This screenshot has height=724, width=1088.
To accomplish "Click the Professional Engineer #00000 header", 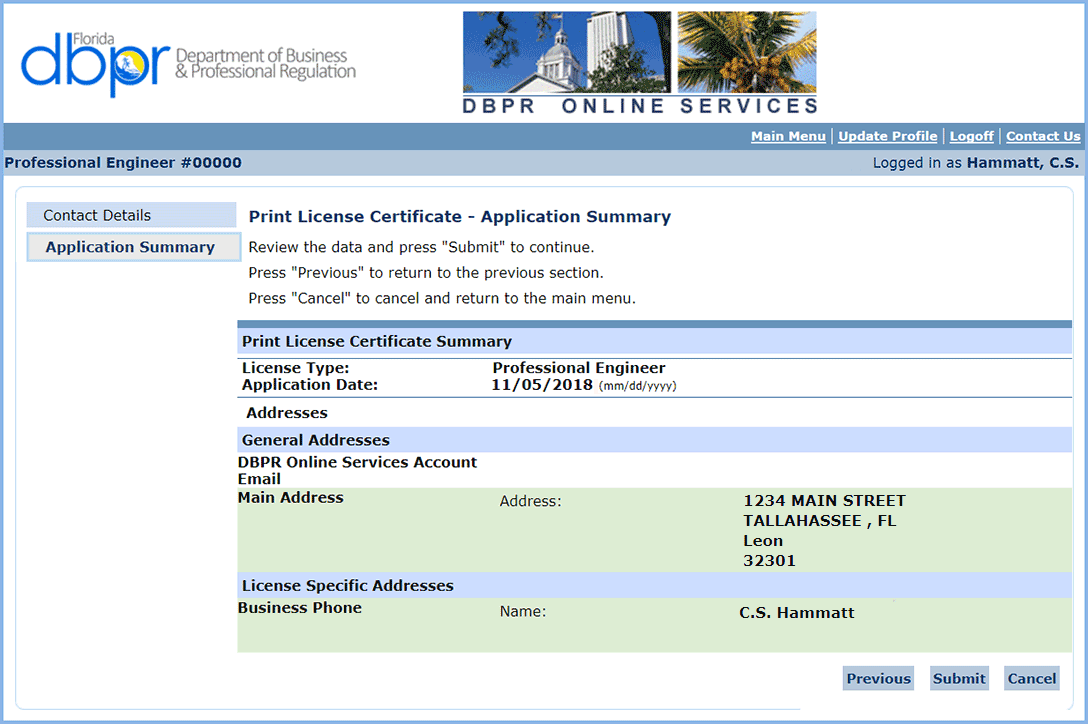I will point(124,162).
